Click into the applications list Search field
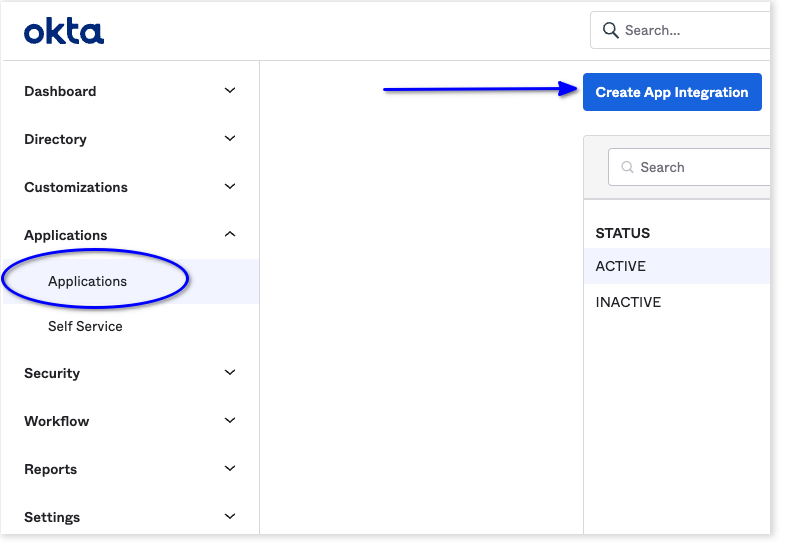Screen dimensions: 785x548 tap(700, 168)
